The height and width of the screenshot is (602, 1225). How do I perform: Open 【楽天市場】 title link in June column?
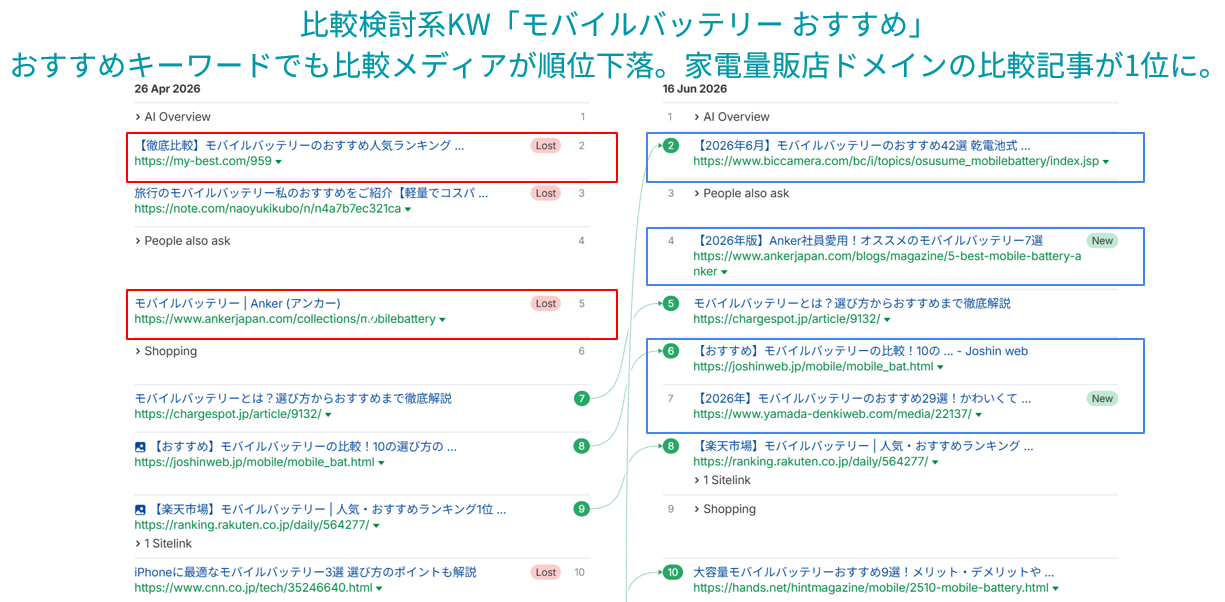pyautogui.click(x=863, y=446)
